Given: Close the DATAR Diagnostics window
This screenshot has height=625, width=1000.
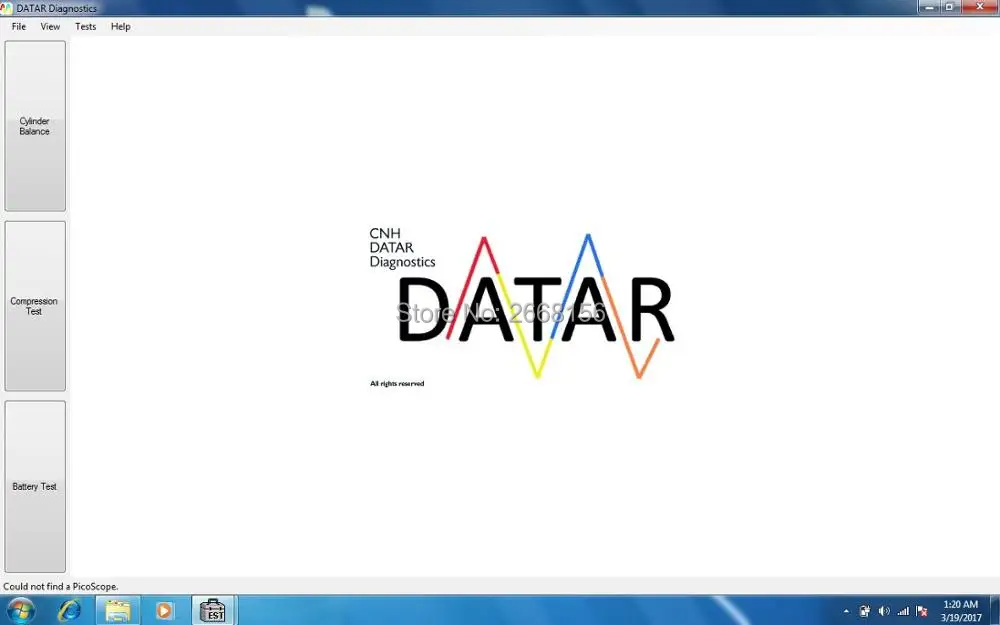Looking at the screenshot, I should (980, 7).
